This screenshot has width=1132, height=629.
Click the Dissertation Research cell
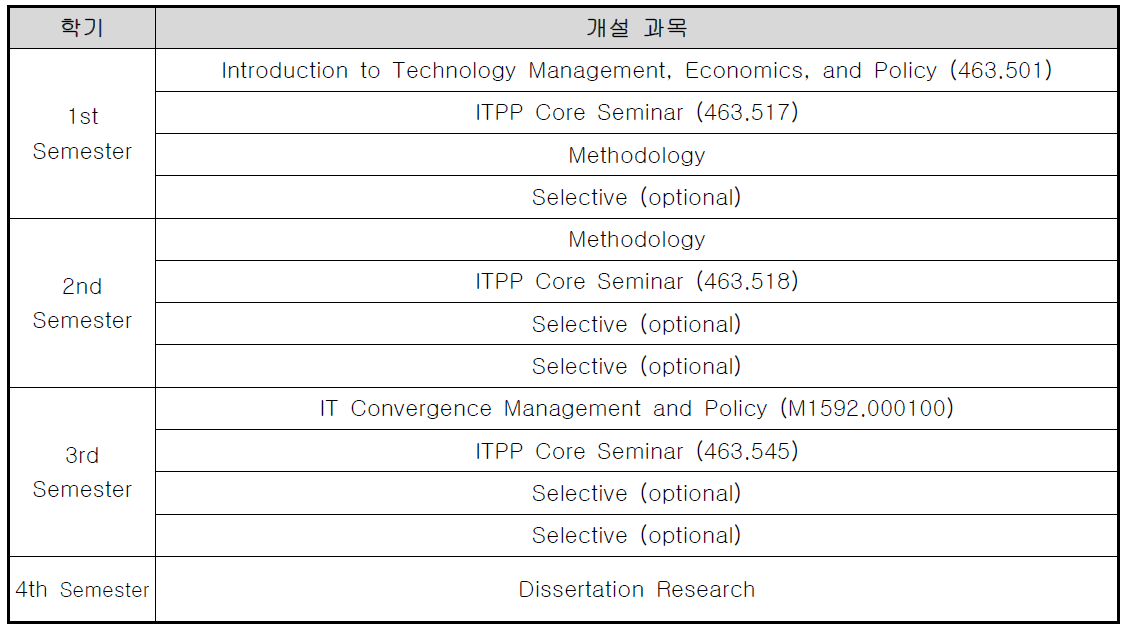tap(637, 589)
